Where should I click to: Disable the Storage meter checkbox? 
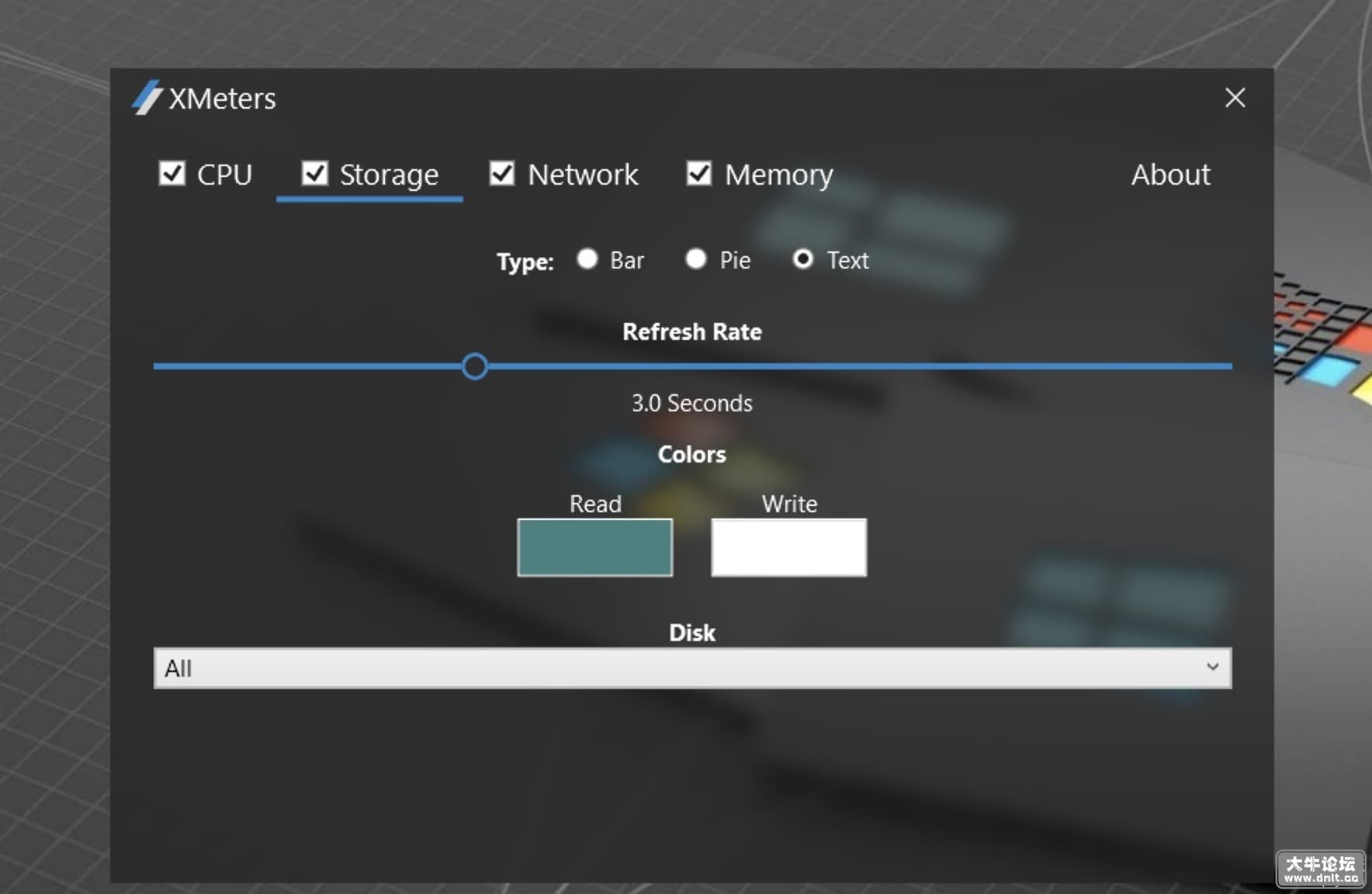point(314,173)
